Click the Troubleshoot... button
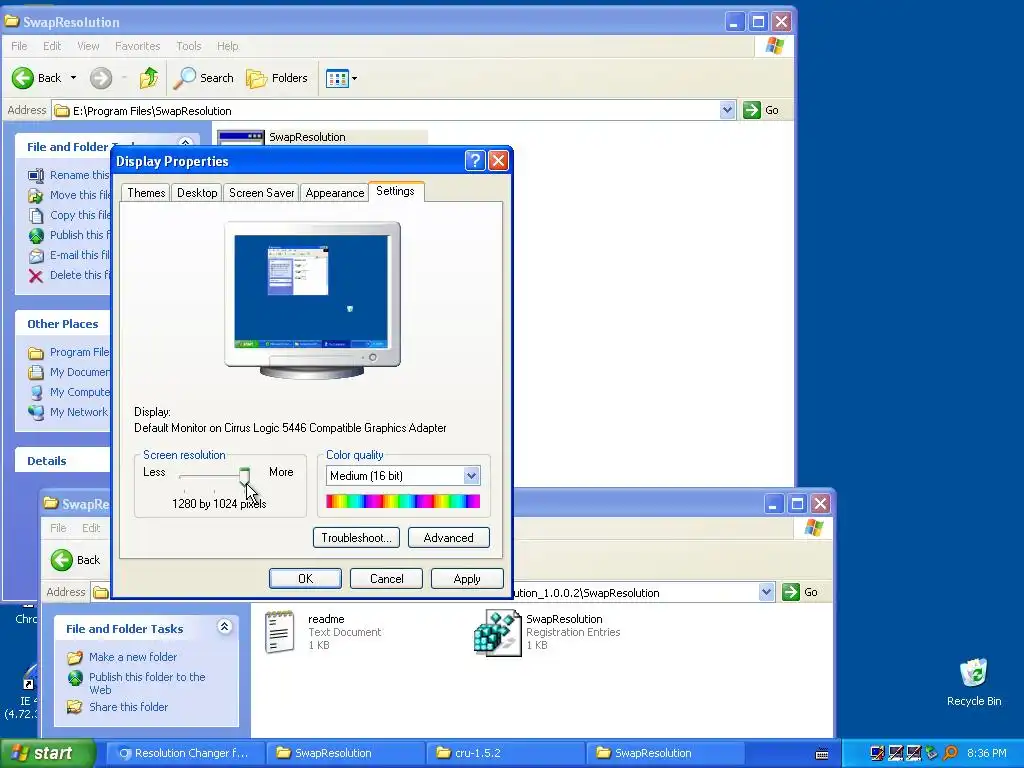Image resolution: width=1024 pixels, height=768 pixels. click(x=357, y=538)
